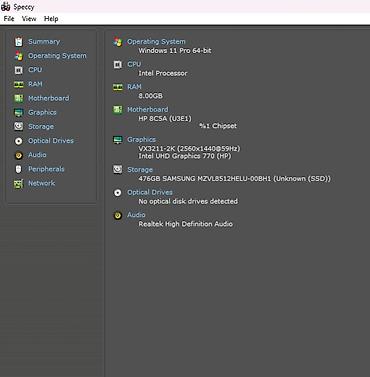This screenshot has width=370, height=377.
Task: Click the Graphics monitor icon in sidebar
Action: 19,113
